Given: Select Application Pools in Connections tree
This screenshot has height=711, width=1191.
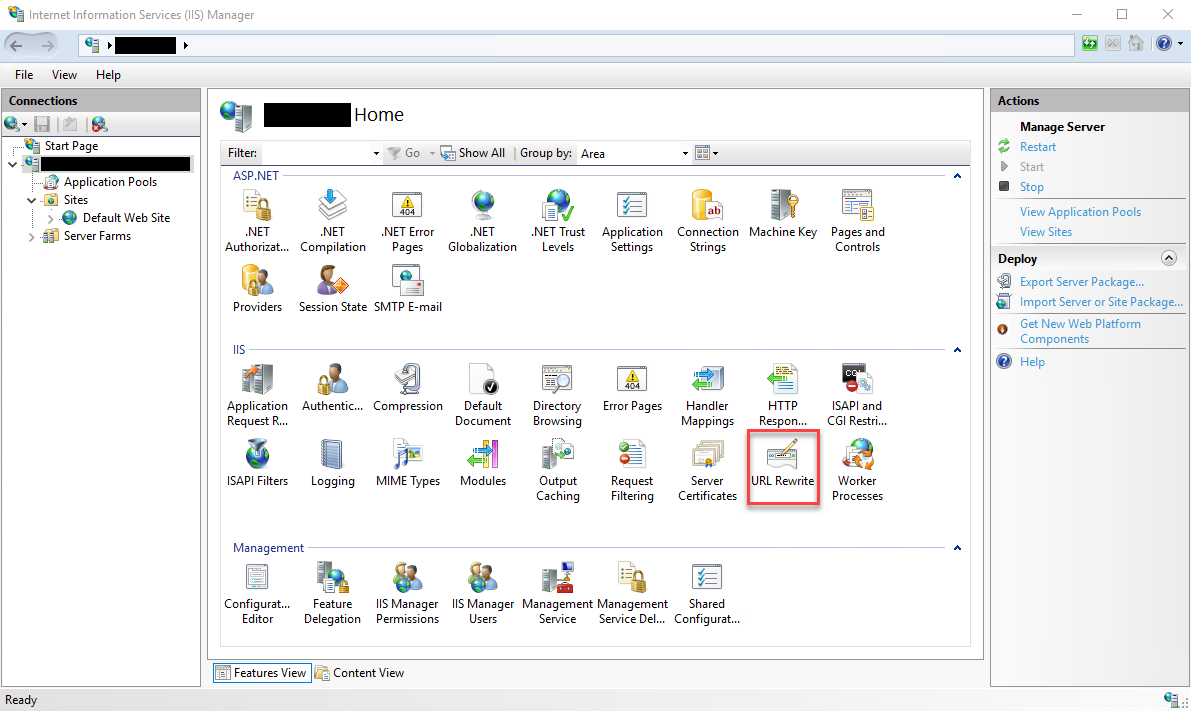Looking at the screenshot, I should pos(110,182).
